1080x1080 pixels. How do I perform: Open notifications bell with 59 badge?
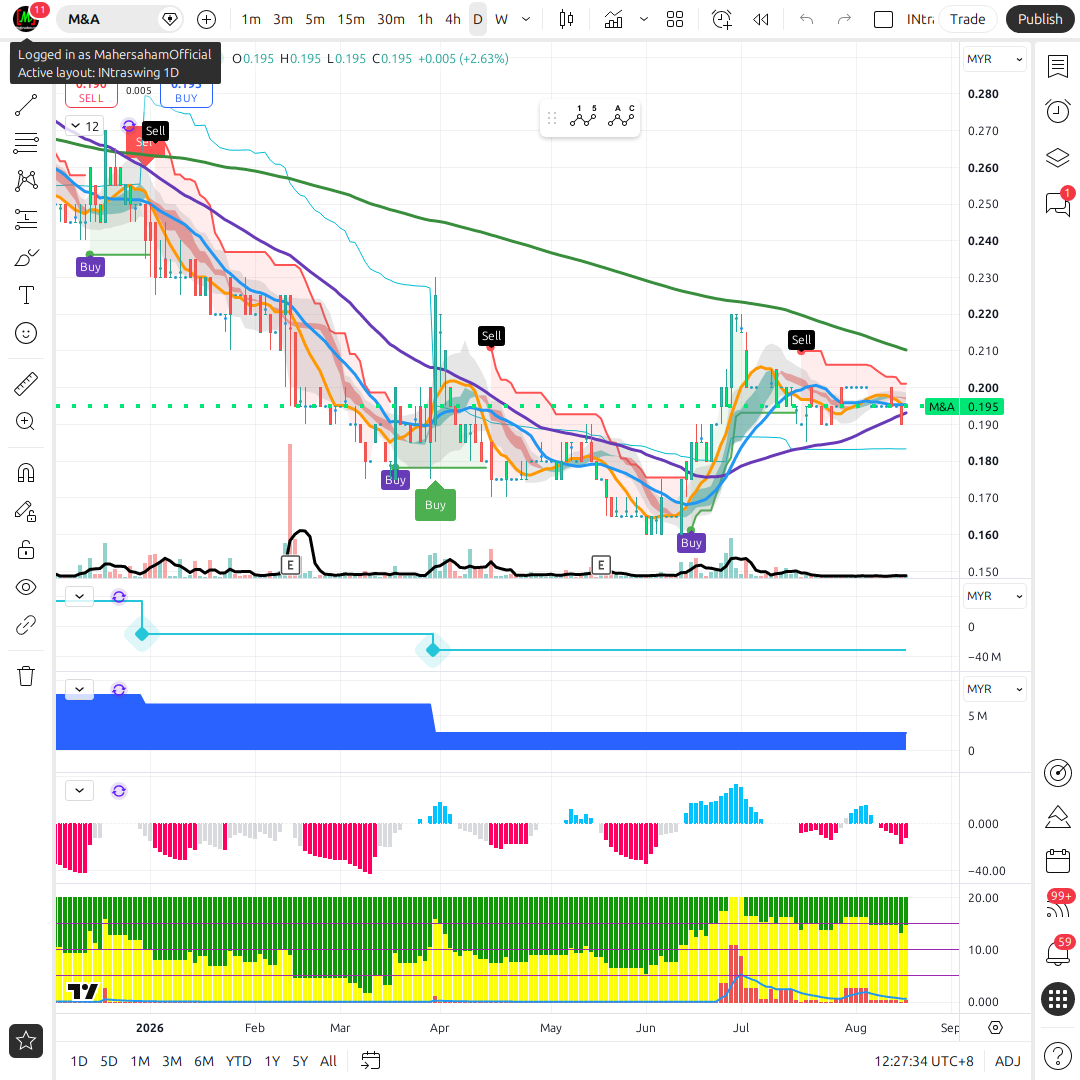coord(1057,953)
